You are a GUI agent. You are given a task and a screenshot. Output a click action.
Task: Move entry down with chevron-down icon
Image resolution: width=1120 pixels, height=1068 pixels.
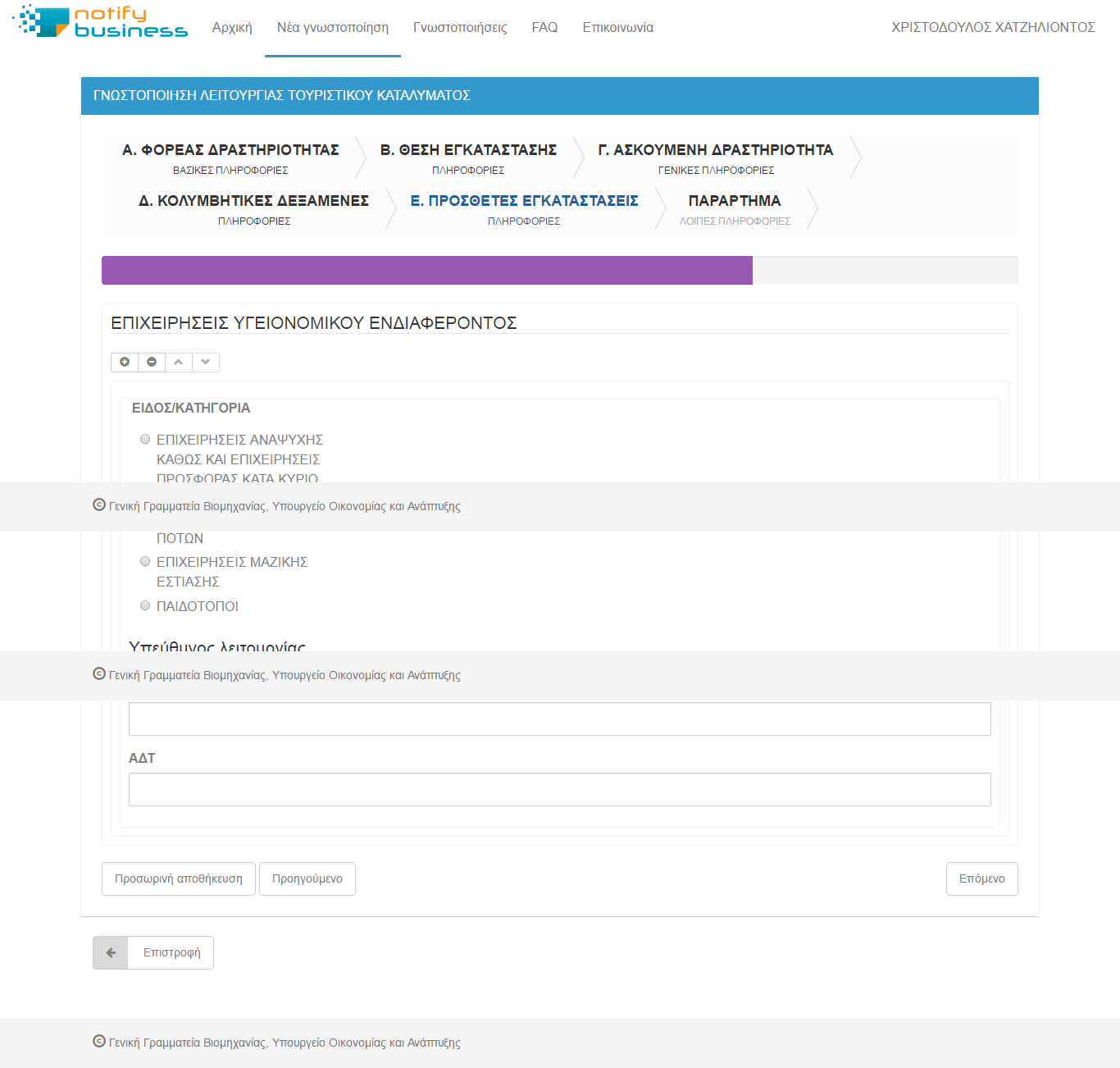206,362
